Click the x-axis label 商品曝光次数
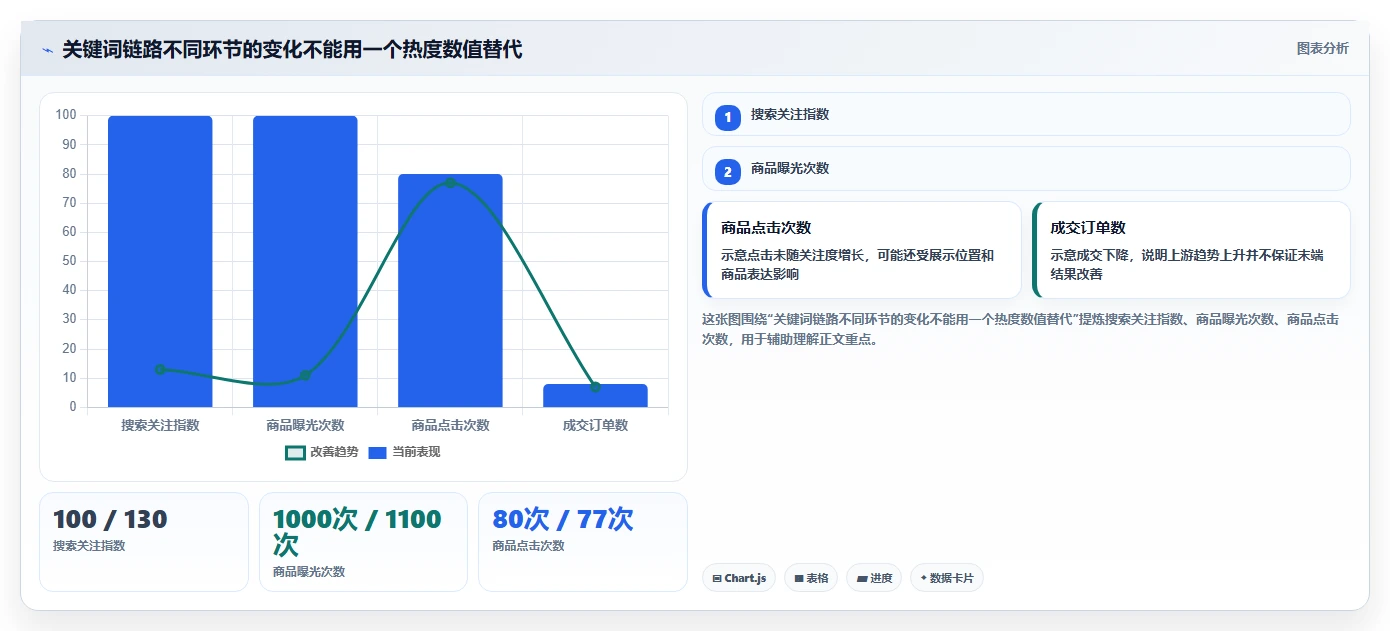Screen dimensions: 1390x631 [305, 425]
